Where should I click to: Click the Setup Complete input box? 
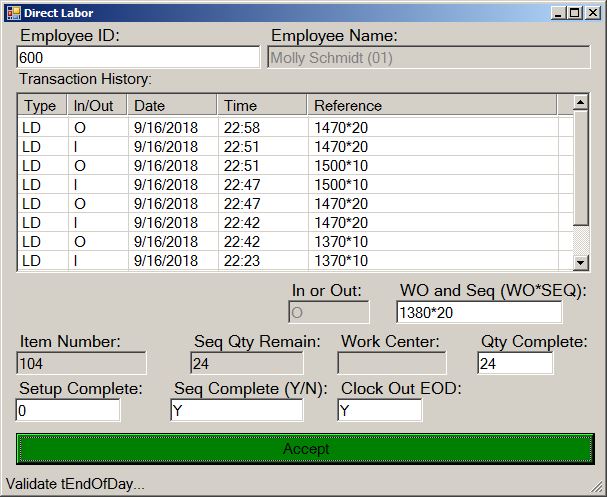pyautogui.click(x=68, y=411)
